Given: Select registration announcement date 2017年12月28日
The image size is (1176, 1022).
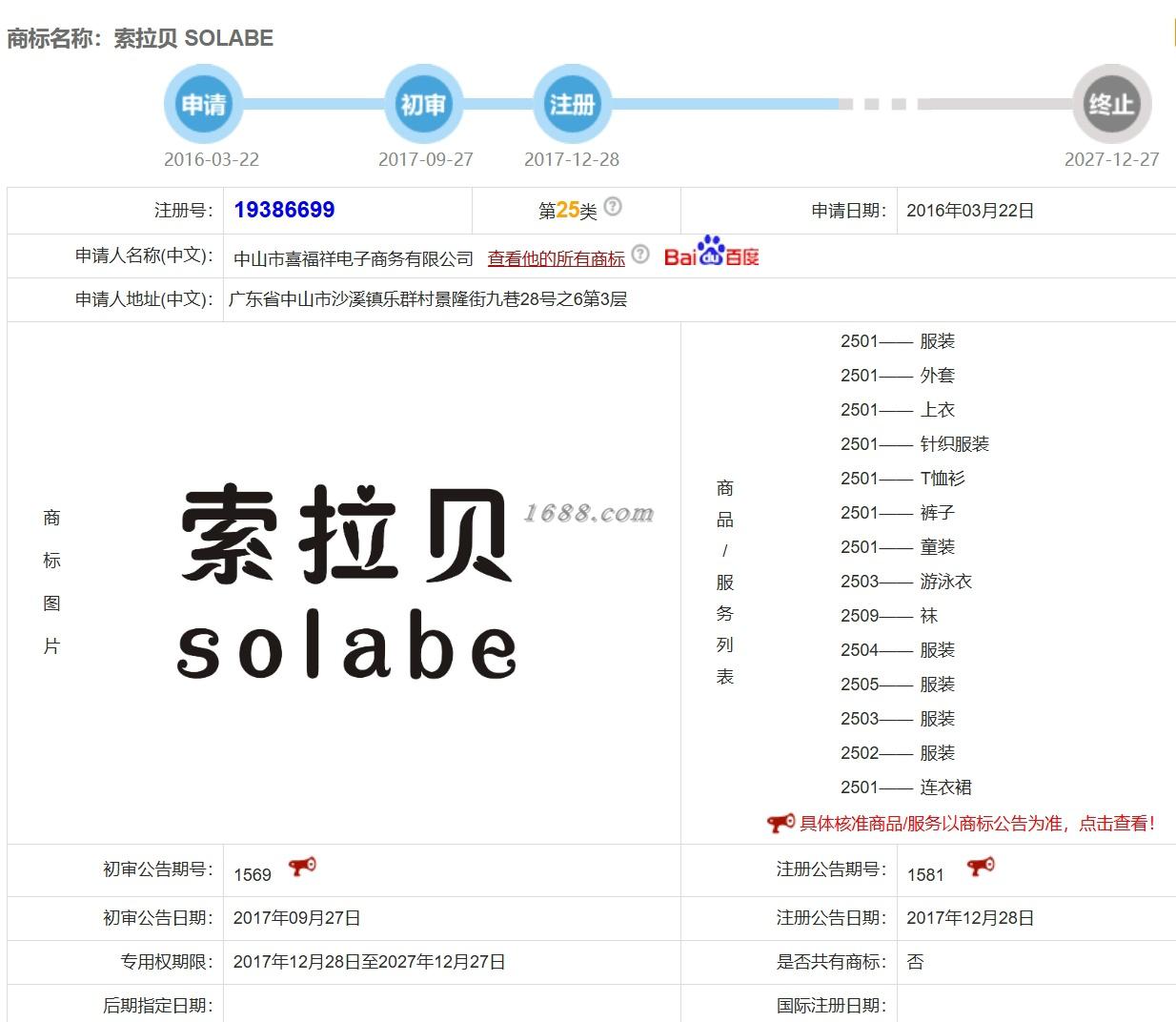Looking at the screenshot, I should tap(970, 918).
